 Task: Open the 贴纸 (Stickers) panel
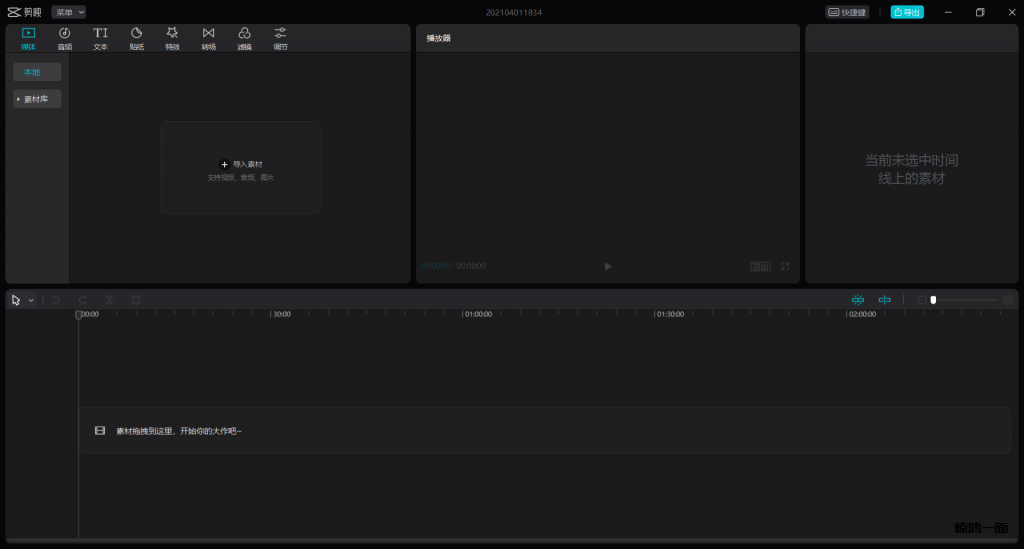pyautogui.click(x=136, y=38)
